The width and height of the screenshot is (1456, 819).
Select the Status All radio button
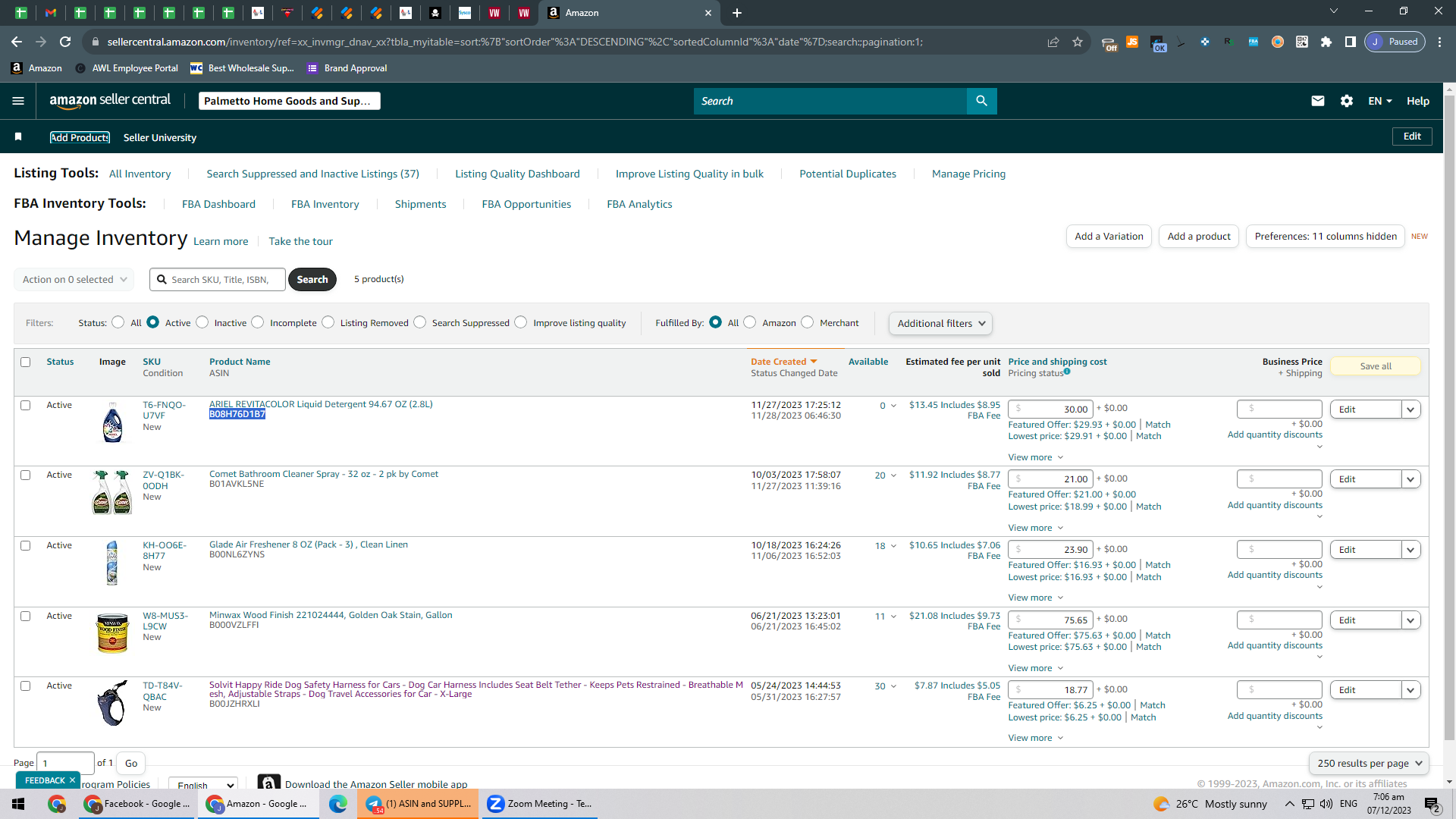(x=118, y=322)
